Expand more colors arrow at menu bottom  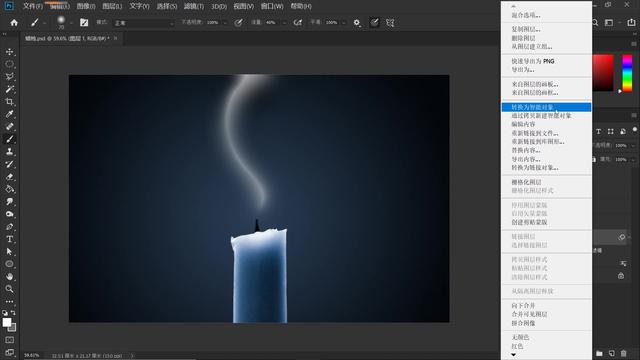pos(513,355)
